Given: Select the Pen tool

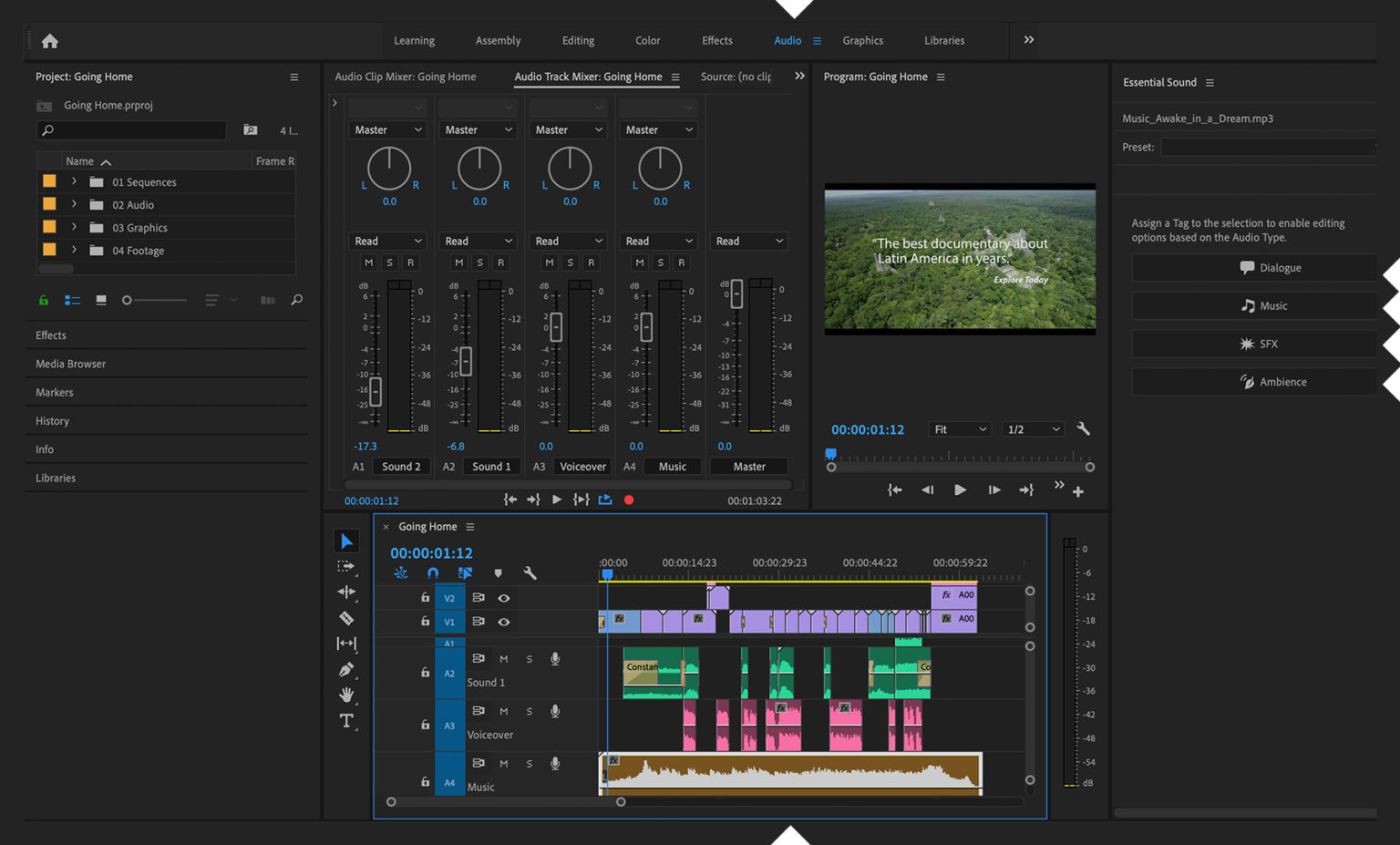Looking at the screenshot, I should 346,670.
